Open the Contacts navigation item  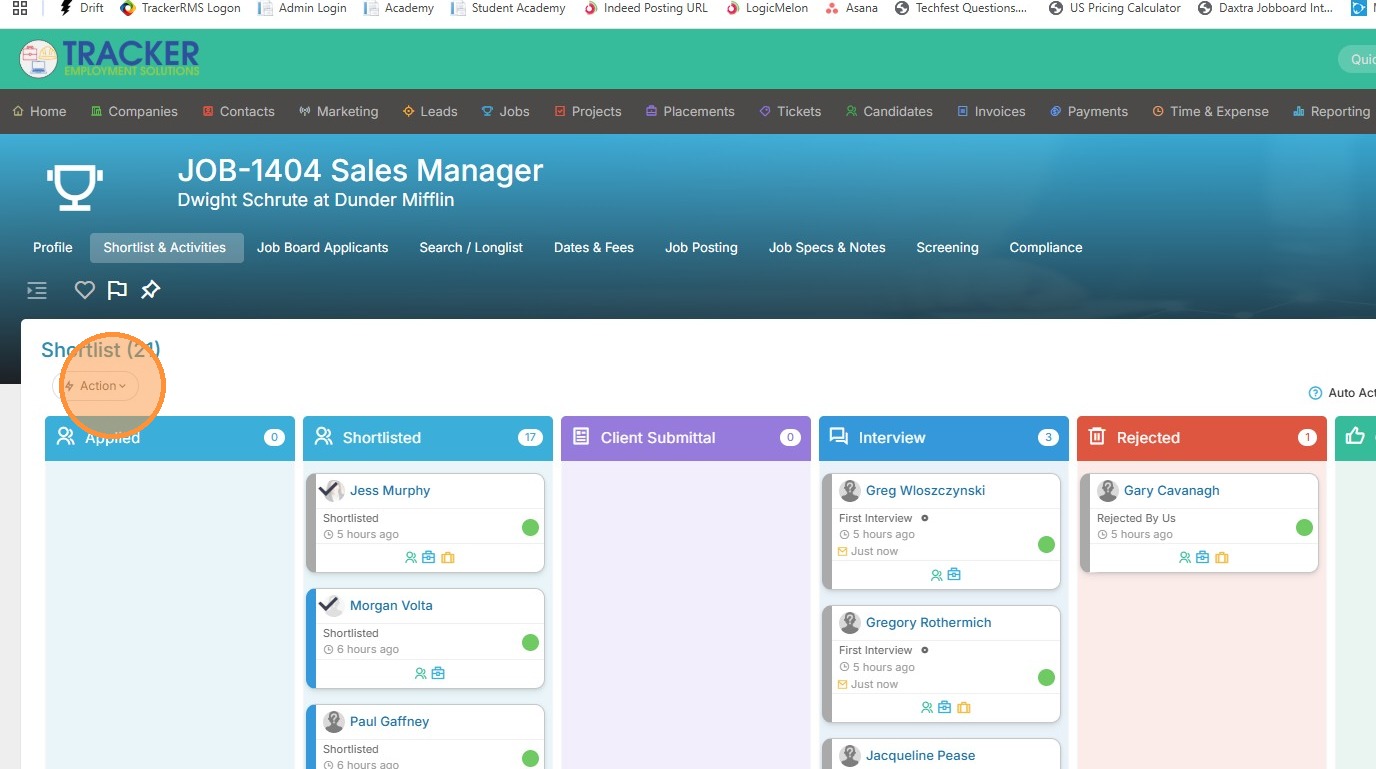(238, 112)
